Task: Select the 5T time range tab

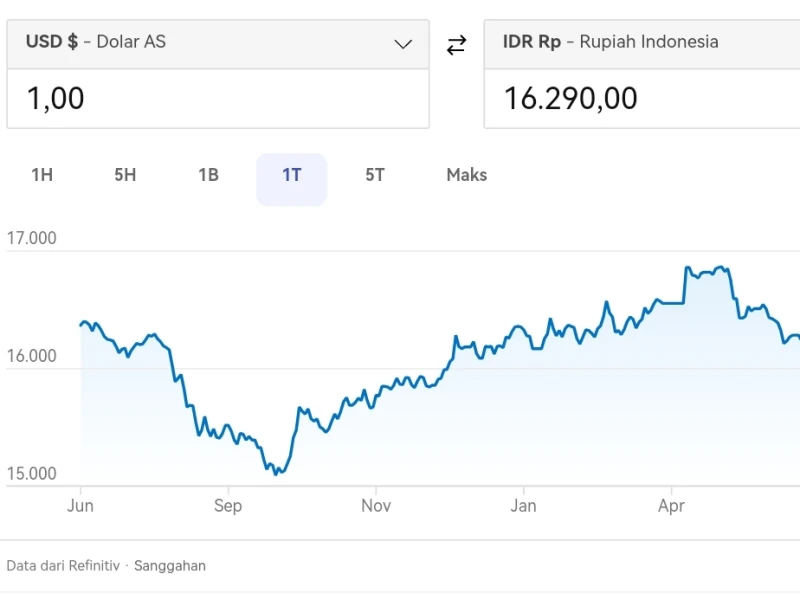Action: coord(375,175)
